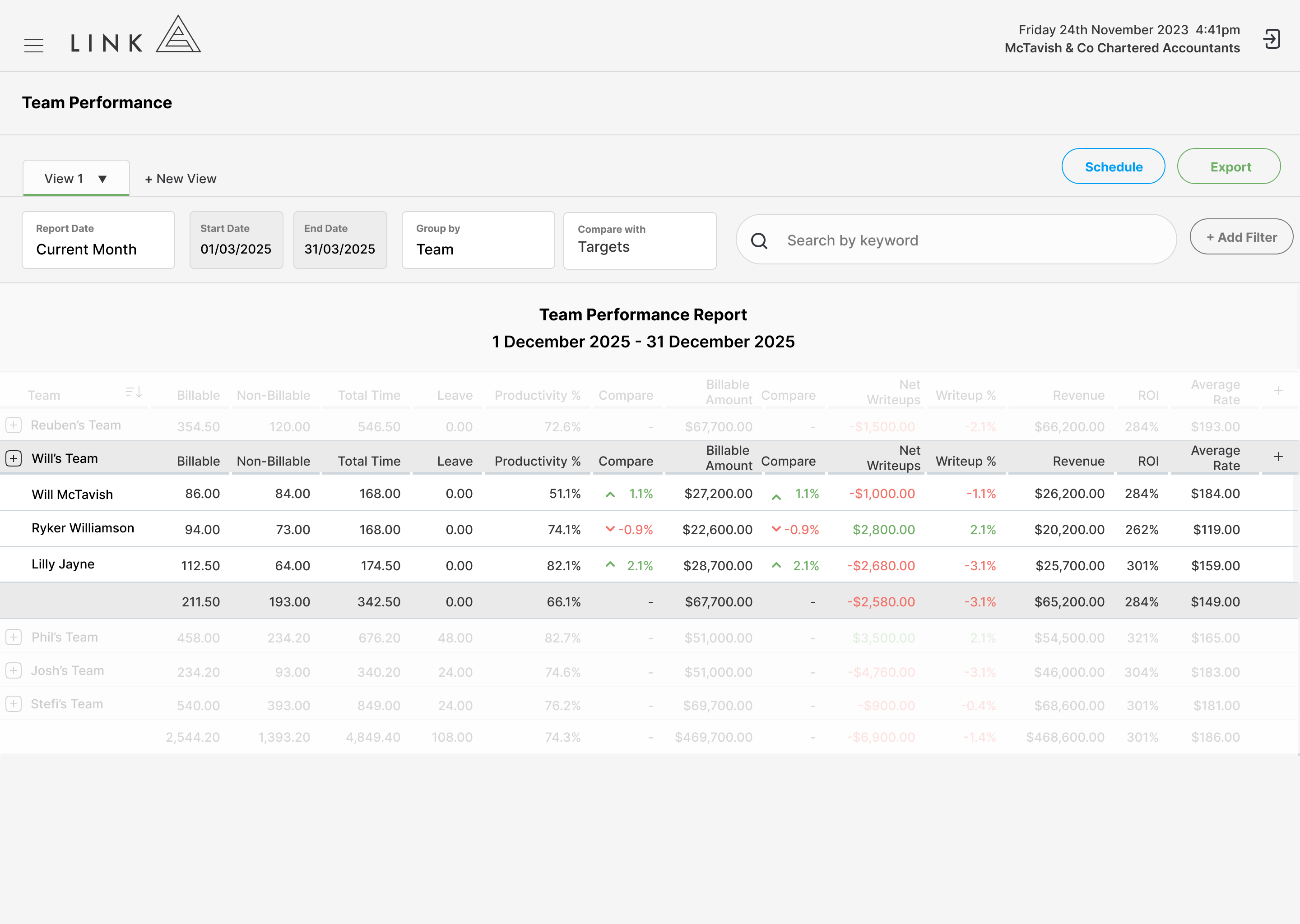Expand Phil's Team row
Image resolution: width=1300 pixels, height=924 pixels.
pyautogui.click(x=14, y=637)
